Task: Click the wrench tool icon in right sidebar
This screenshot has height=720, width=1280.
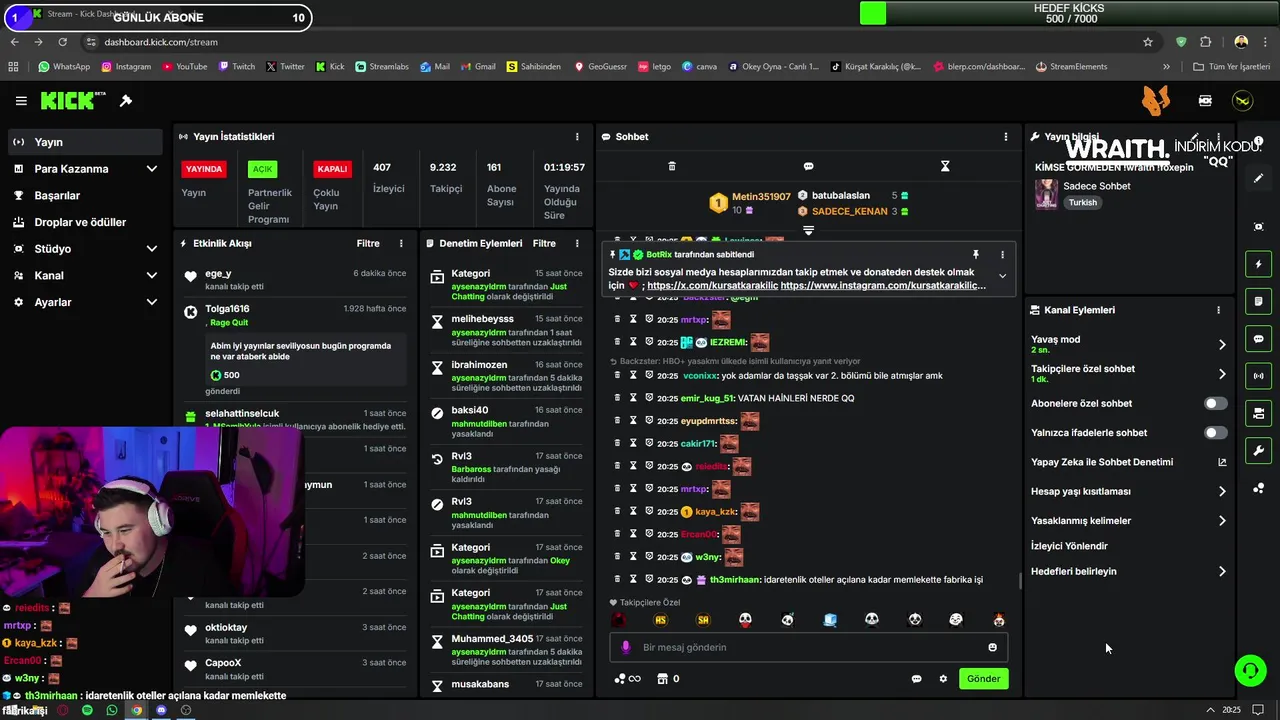Action: pos(1259,450)
